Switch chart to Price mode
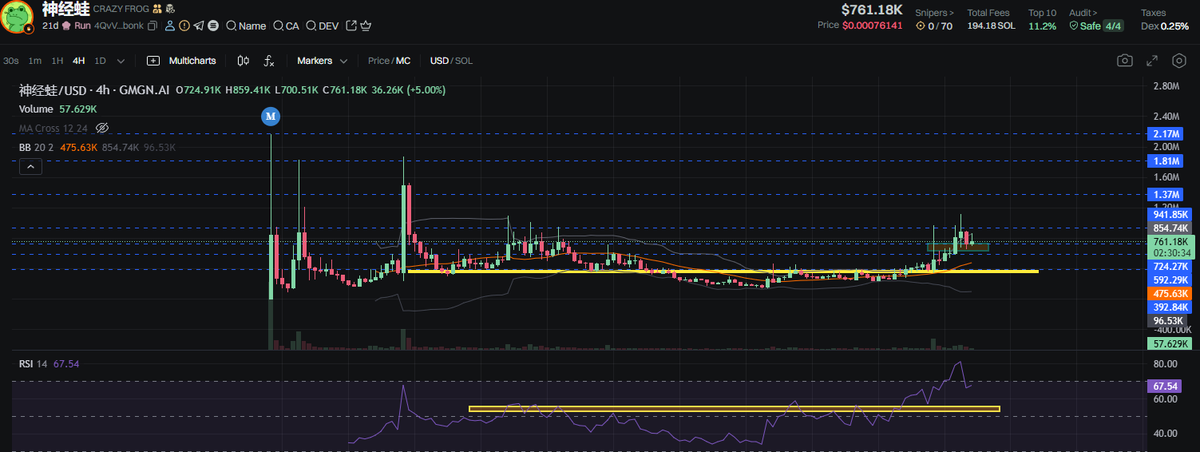Image resolution: width=1200 pixels, height=452 pixels. pos(378,61)
